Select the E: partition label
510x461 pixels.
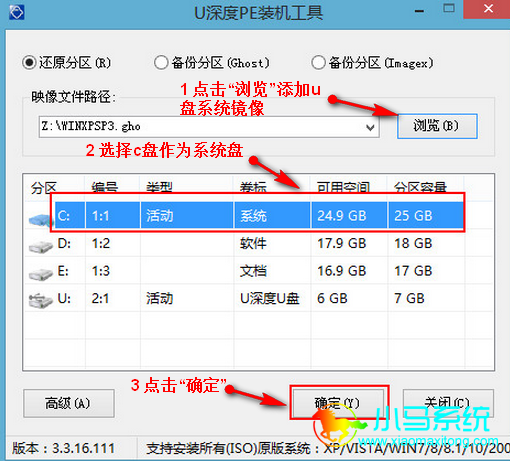pos(63,271)
